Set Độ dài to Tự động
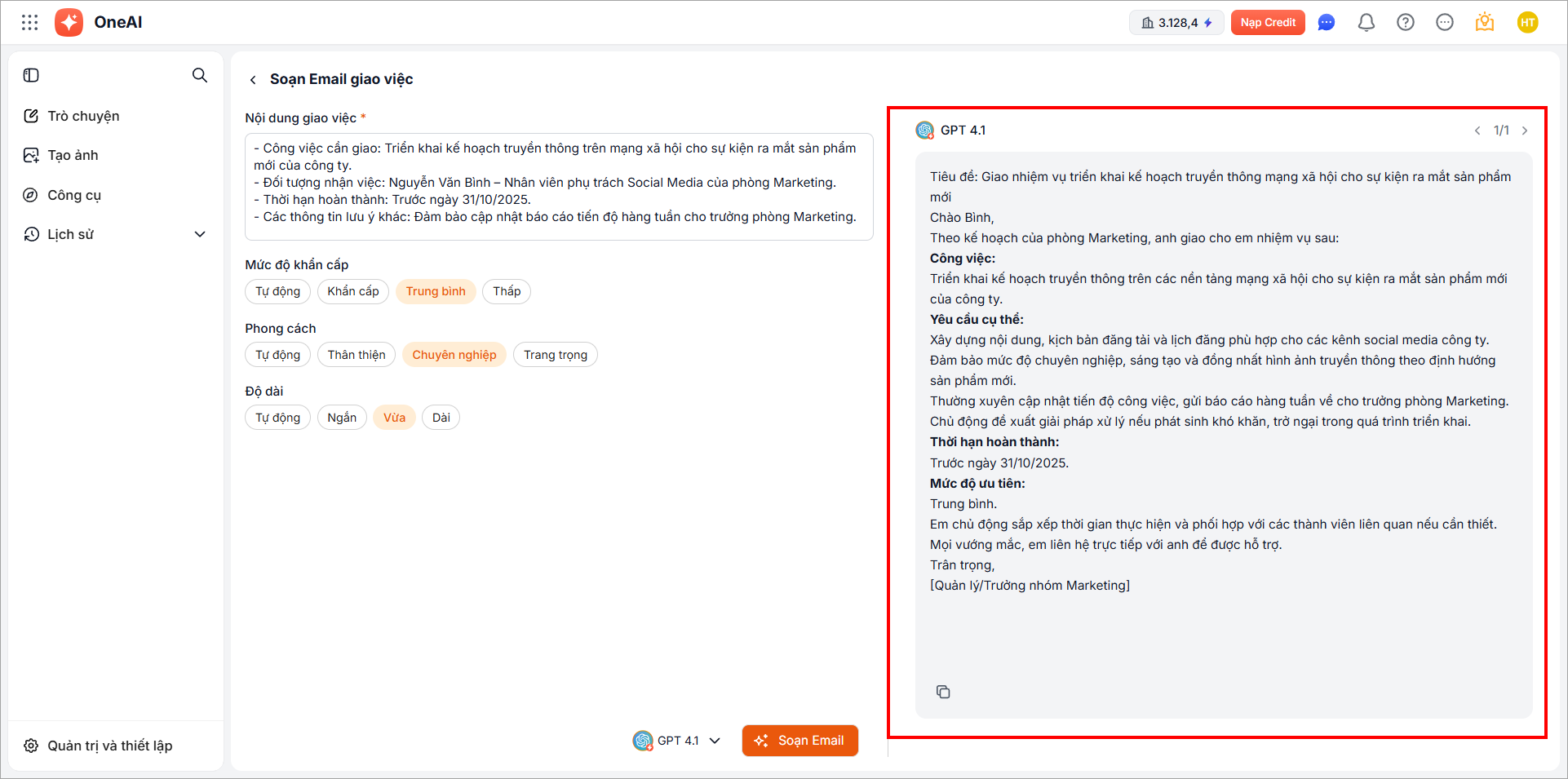 (x=277, y=418)
